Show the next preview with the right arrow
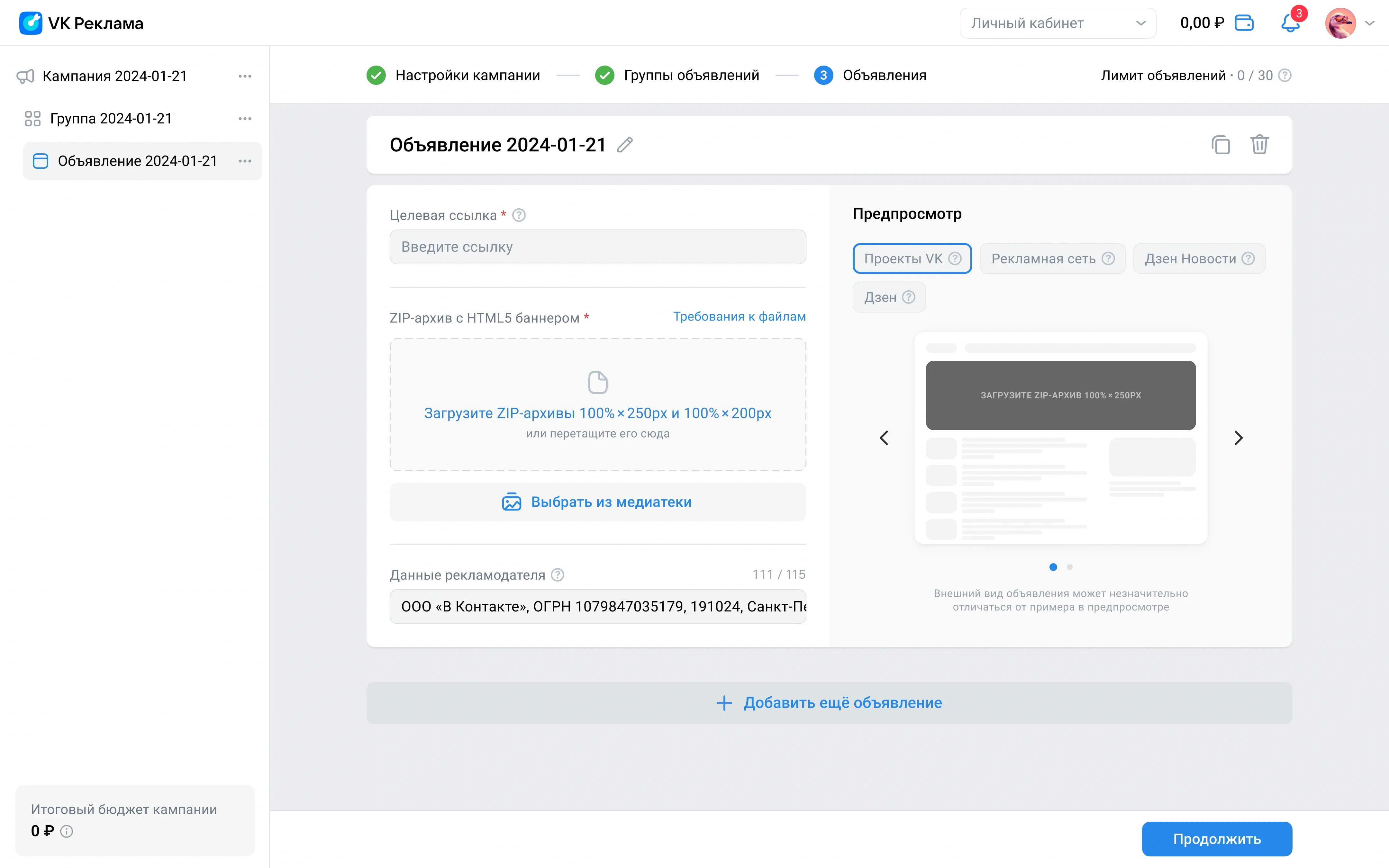The height and width of the screenshot is (868, 1389). [x=1238, y=438]
